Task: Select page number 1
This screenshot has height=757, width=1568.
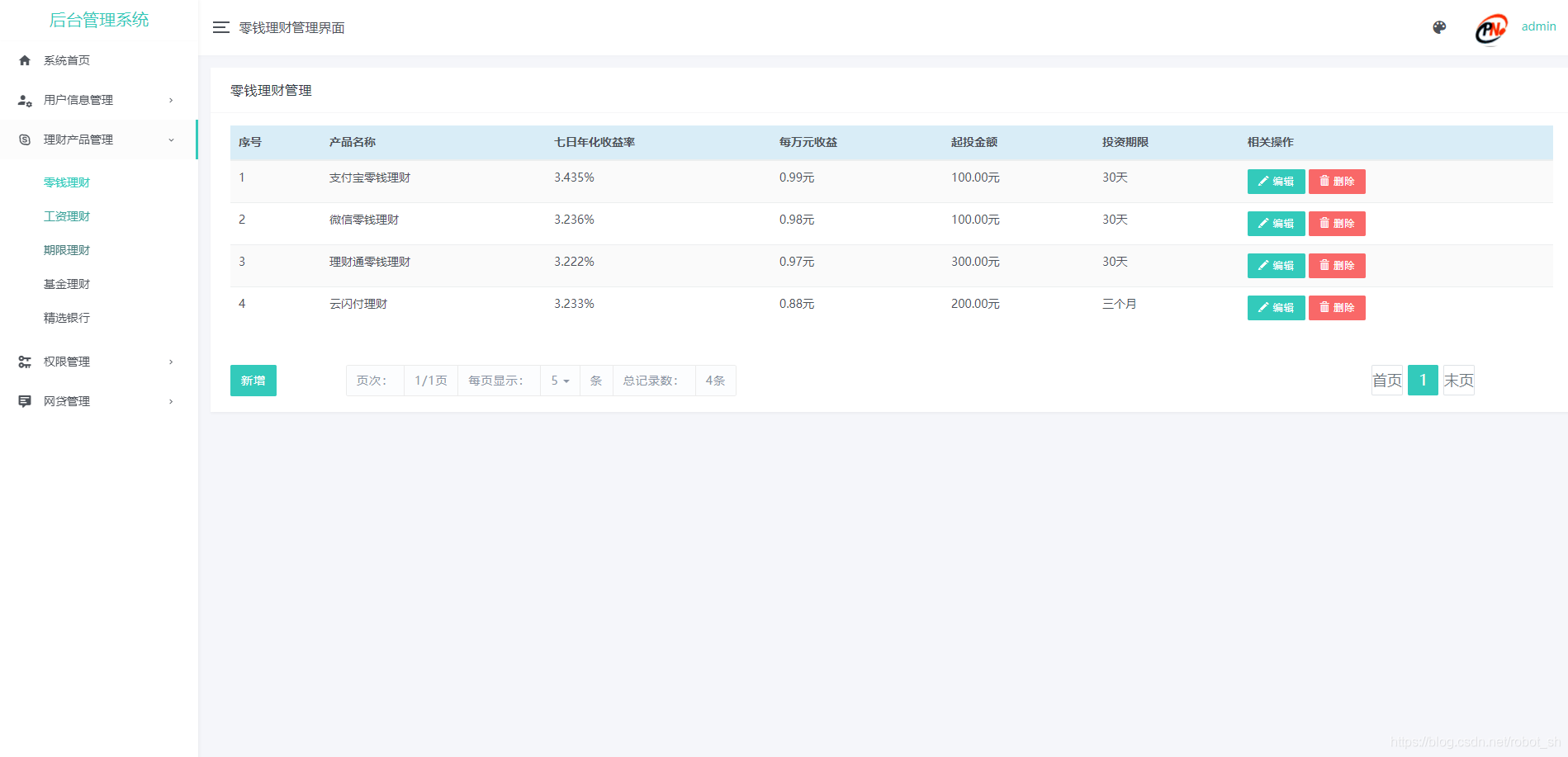Action: pos(1423,381)
